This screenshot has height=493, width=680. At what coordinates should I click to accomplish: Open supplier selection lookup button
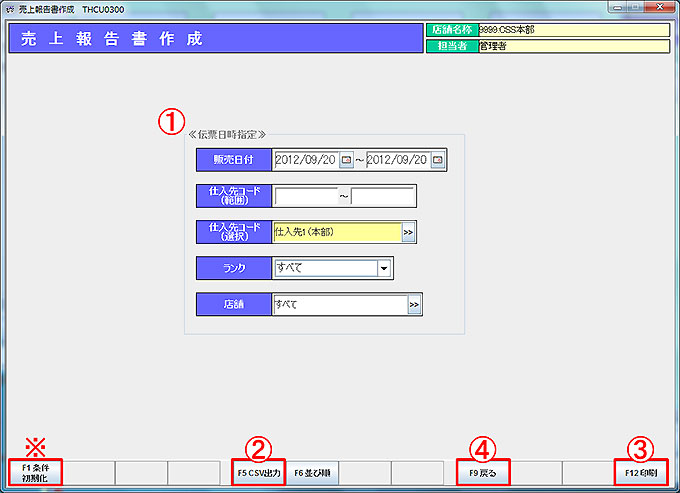pyautogui.click(x=408, y=232)
